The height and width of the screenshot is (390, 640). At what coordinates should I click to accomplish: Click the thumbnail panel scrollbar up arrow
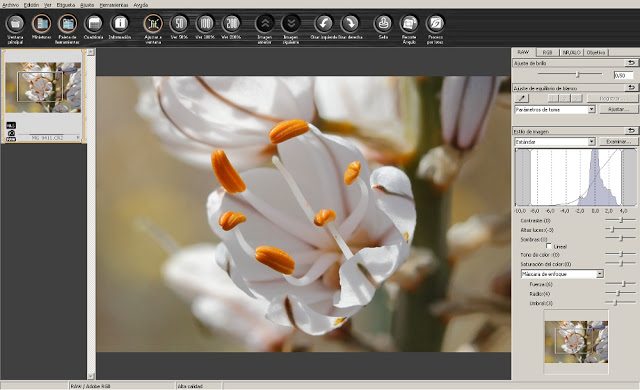91,52
